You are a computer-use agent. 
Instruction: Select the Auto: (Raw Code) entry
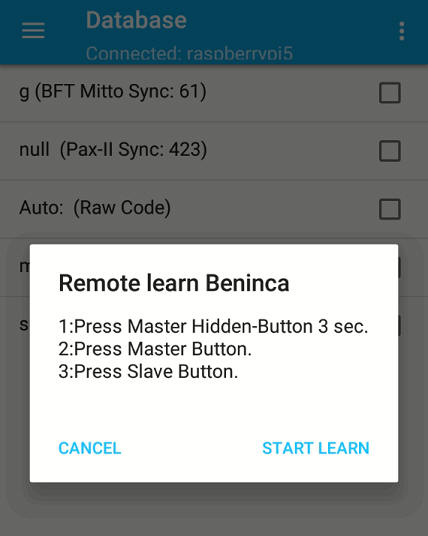[x=214, y=209]
